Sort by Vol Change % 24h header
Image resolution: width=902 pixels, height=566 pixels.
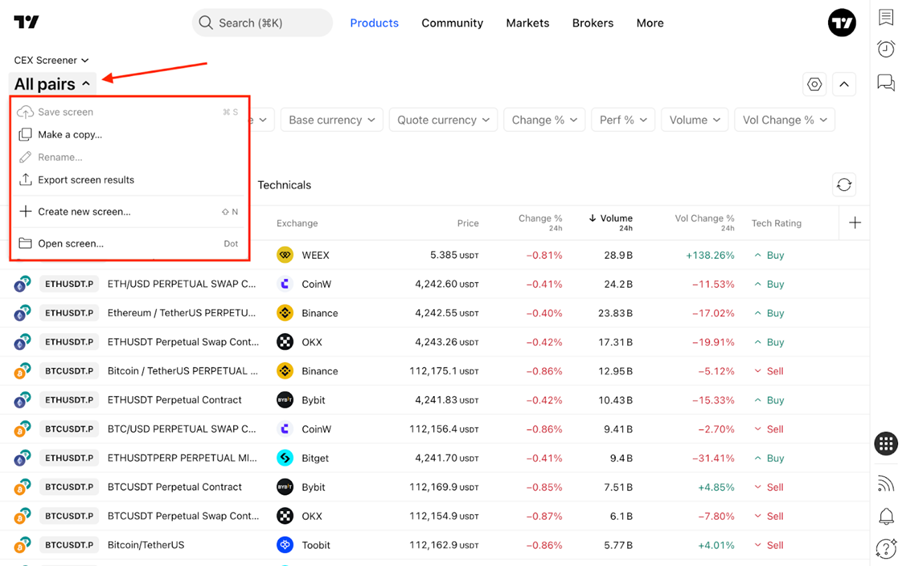[705, 223]
